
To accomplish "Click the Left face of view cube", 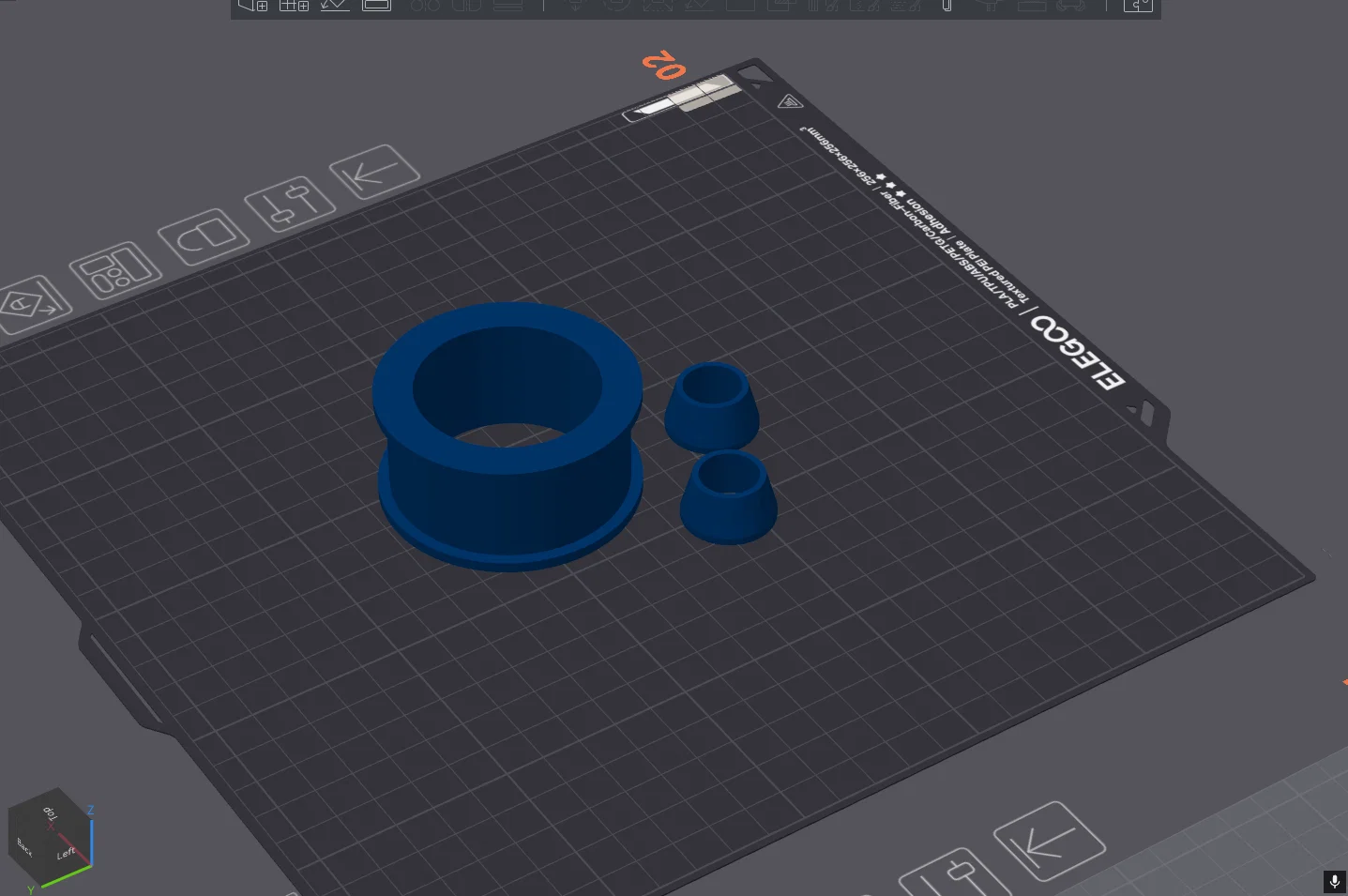I will (x=67, y=853).
